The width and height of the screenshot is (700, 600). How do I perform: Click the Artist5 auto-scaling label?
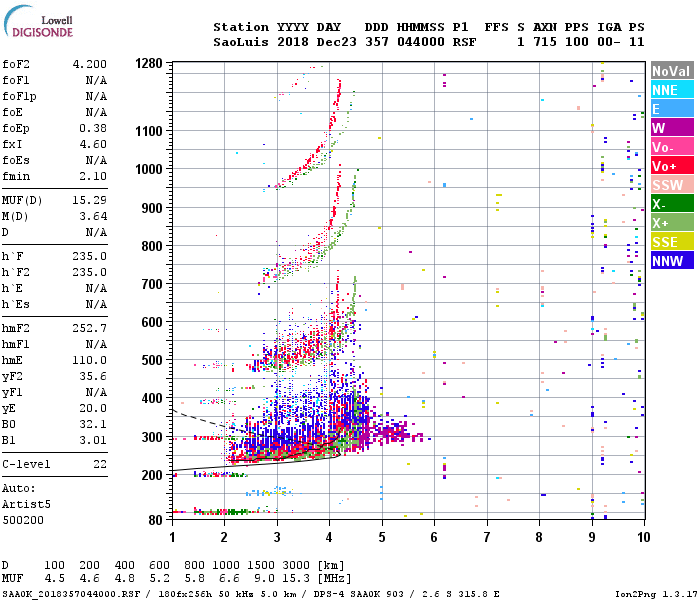pos(26,504)
